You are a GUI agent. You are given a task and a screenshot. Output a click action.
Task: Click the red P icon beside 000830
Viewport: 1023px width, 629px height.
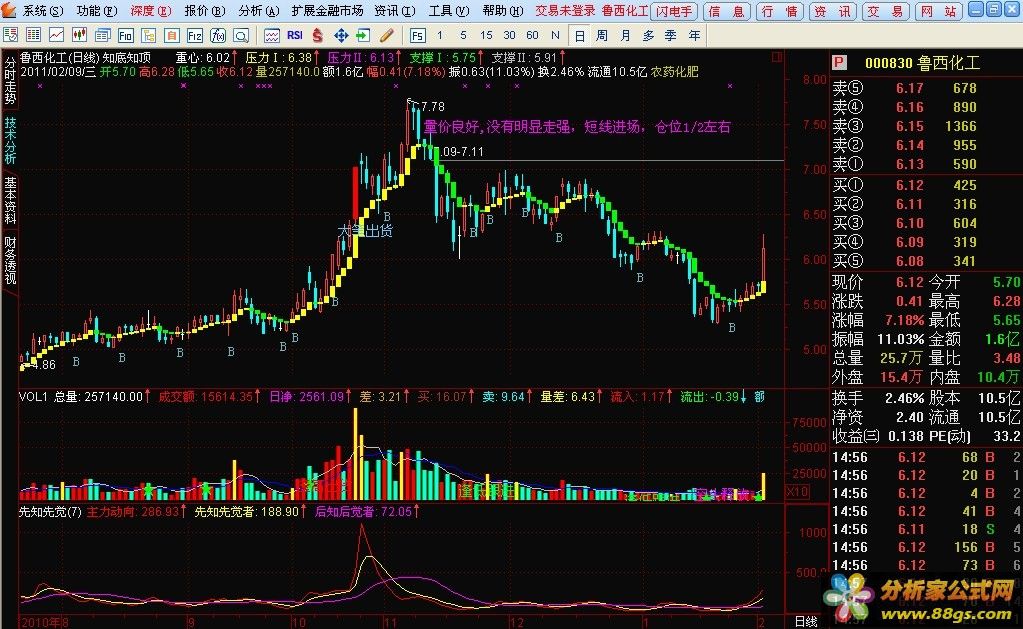(839, 63)
